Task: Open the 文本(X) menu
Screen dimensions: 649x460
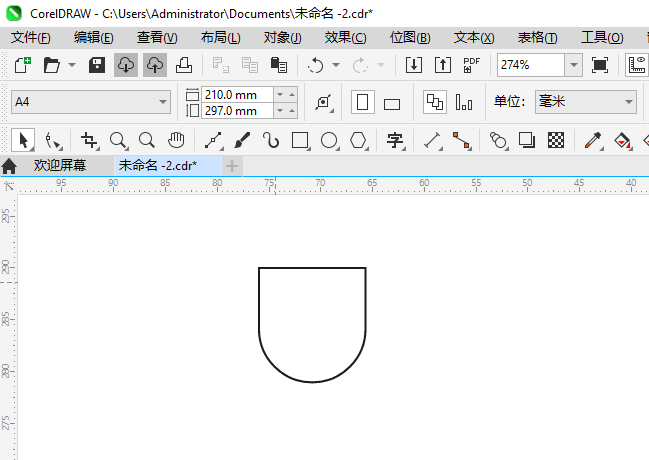Action: click(474, 38)
